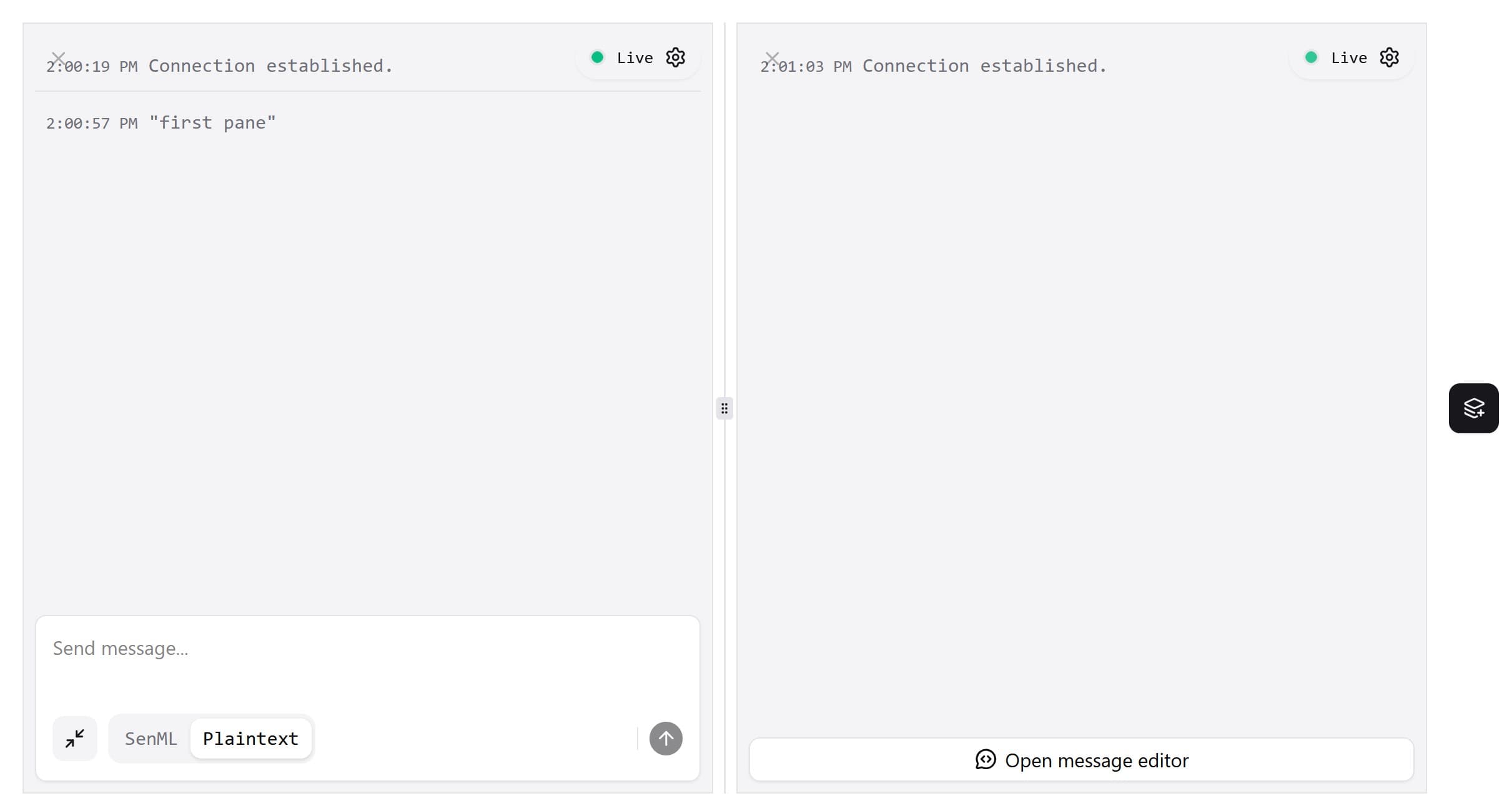
Task: Focus the Send message text field
Action: (x=367, y=662)
